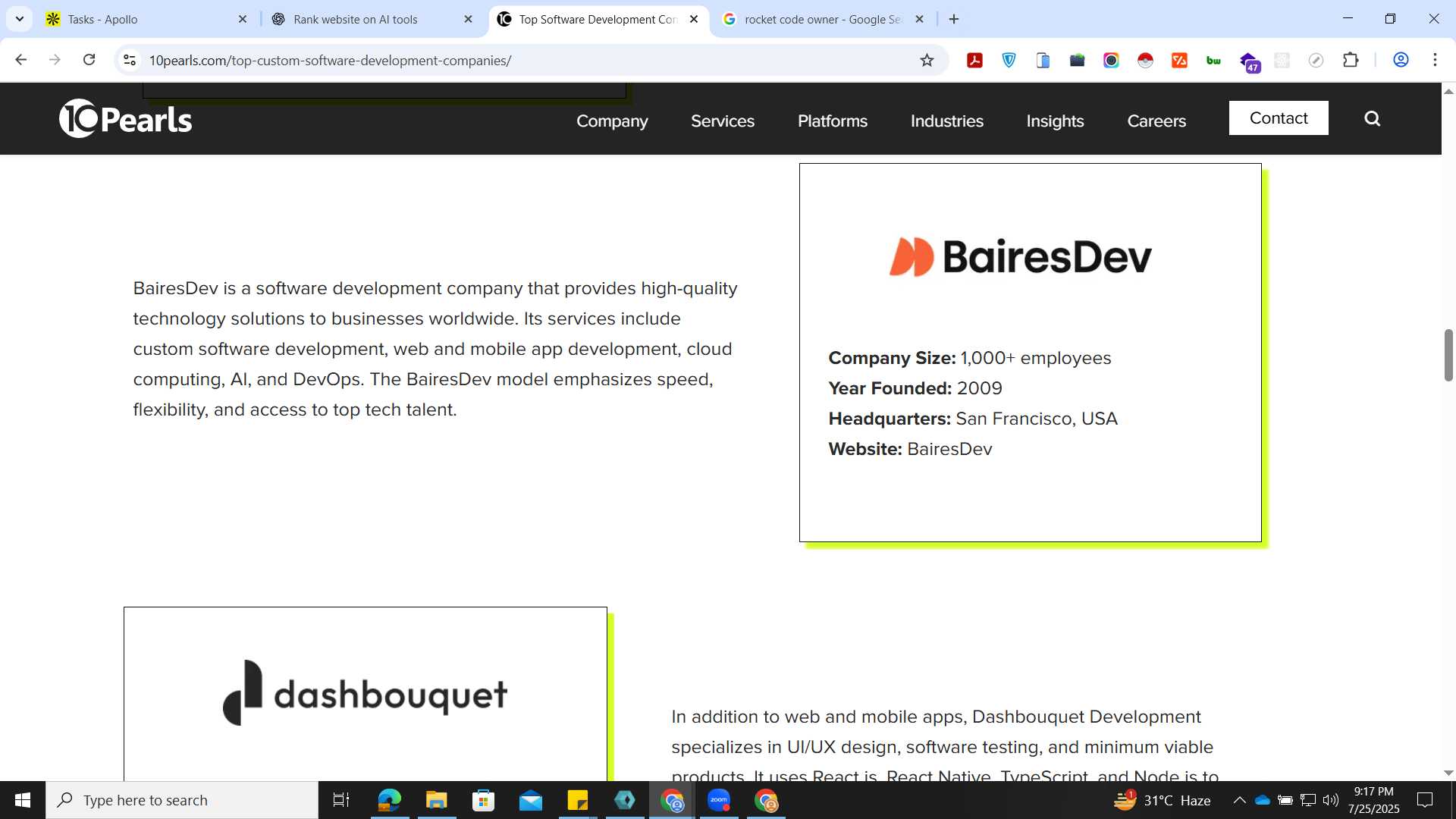Open the Chrome profile avatar
The width and height of the screenshot is (1456, 819).
coord(1401,60)
